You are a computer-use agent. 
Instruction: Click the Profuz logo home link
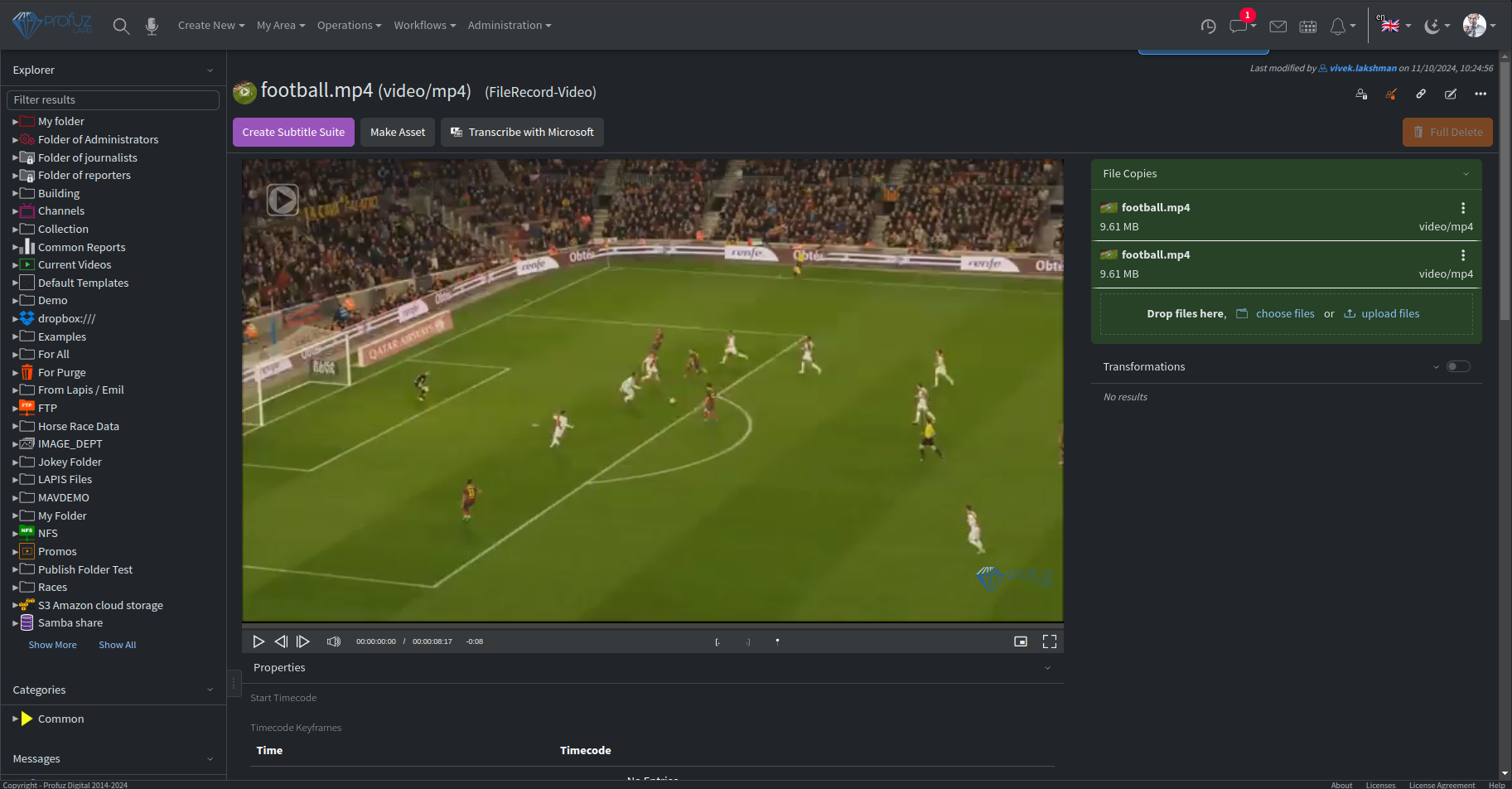pyautogui.click(x=51, y=25)
